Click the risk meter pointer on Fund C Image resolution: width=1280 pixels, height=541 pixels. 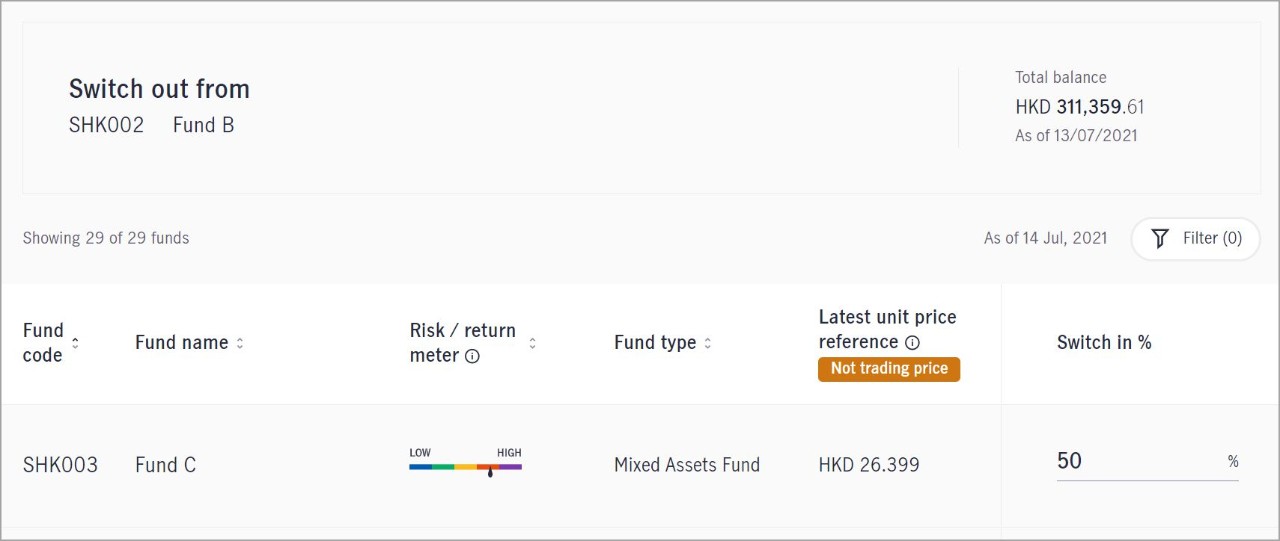(x=490, y=471)
